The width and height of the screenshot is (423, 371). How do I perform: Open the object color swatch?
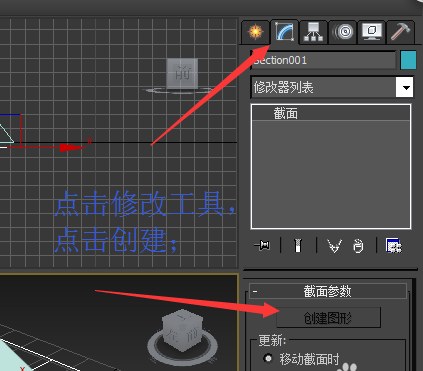pos(408,60)
